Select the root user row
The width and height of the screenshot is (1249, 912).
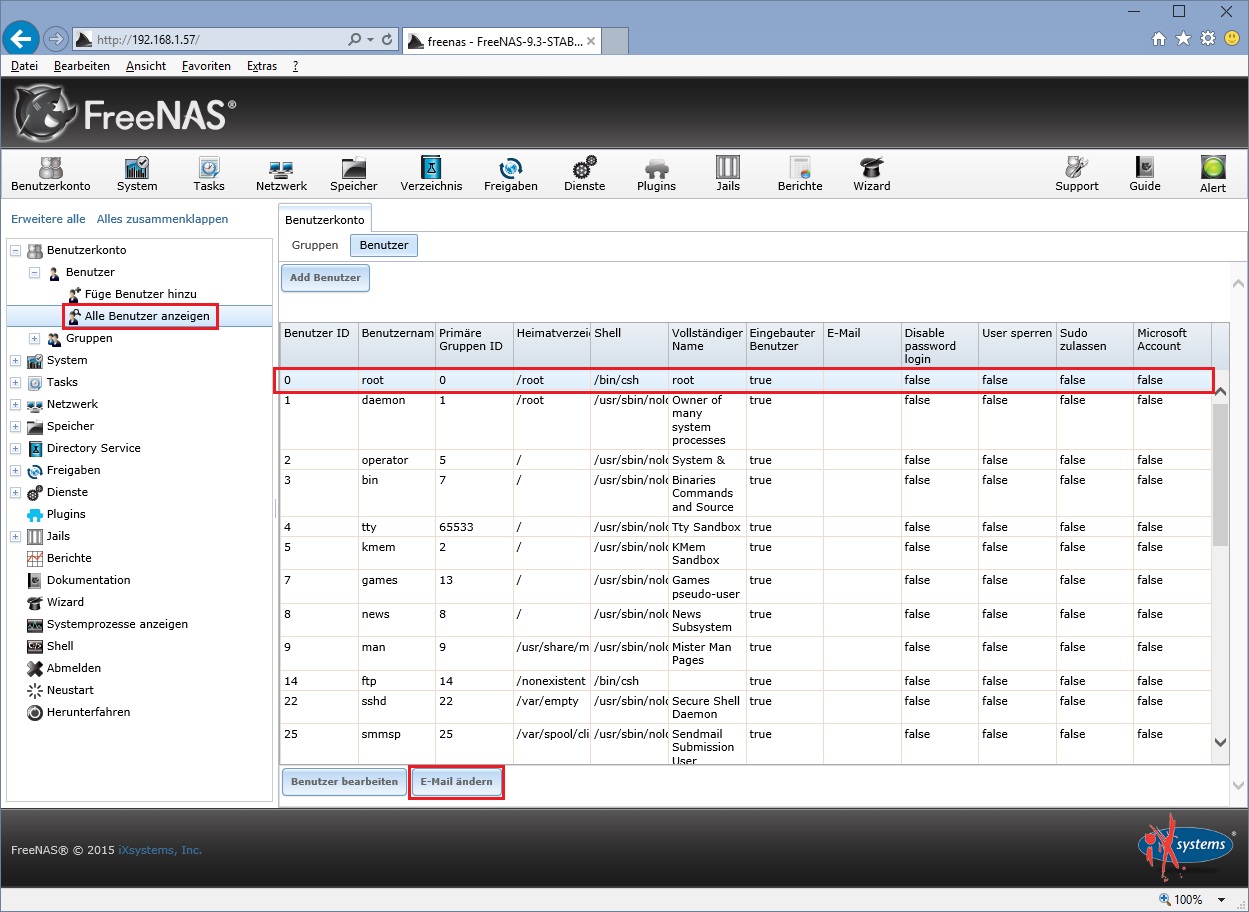745,380
